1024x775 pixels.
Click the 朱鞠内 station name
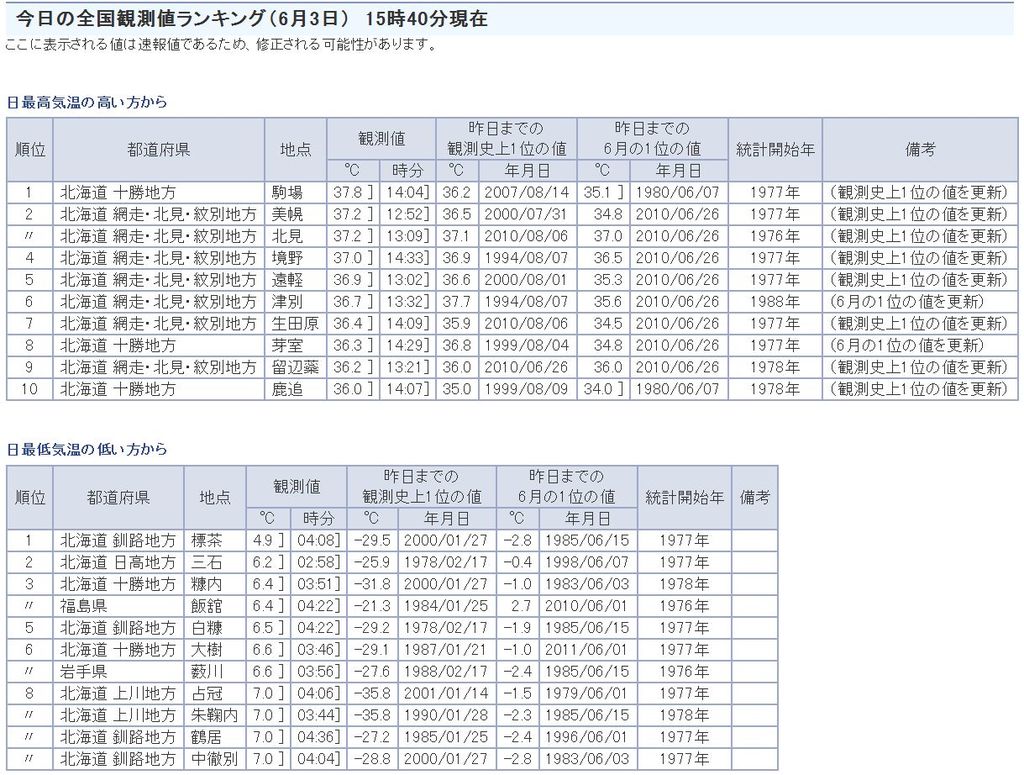tap(213, 715)
